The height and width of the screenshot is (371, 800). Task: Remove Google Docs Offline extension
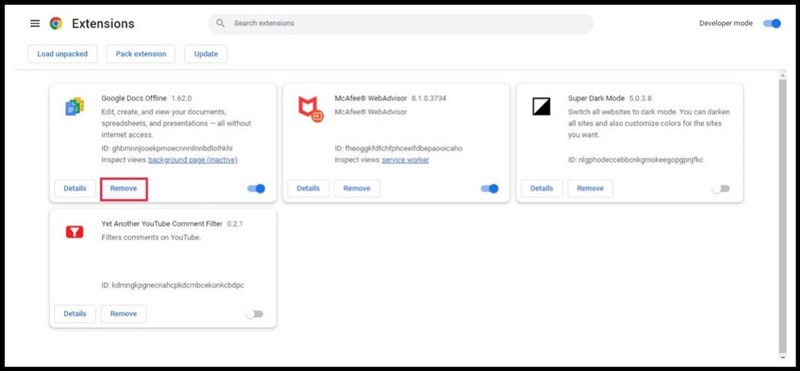(x=124, y=188)
